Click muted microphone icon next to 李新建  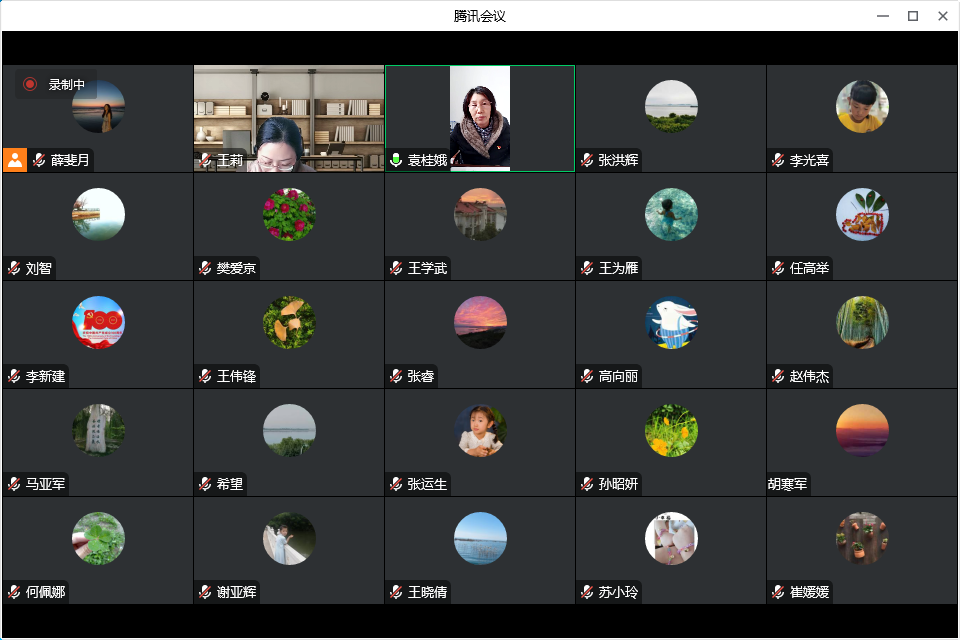click(14, 376)
